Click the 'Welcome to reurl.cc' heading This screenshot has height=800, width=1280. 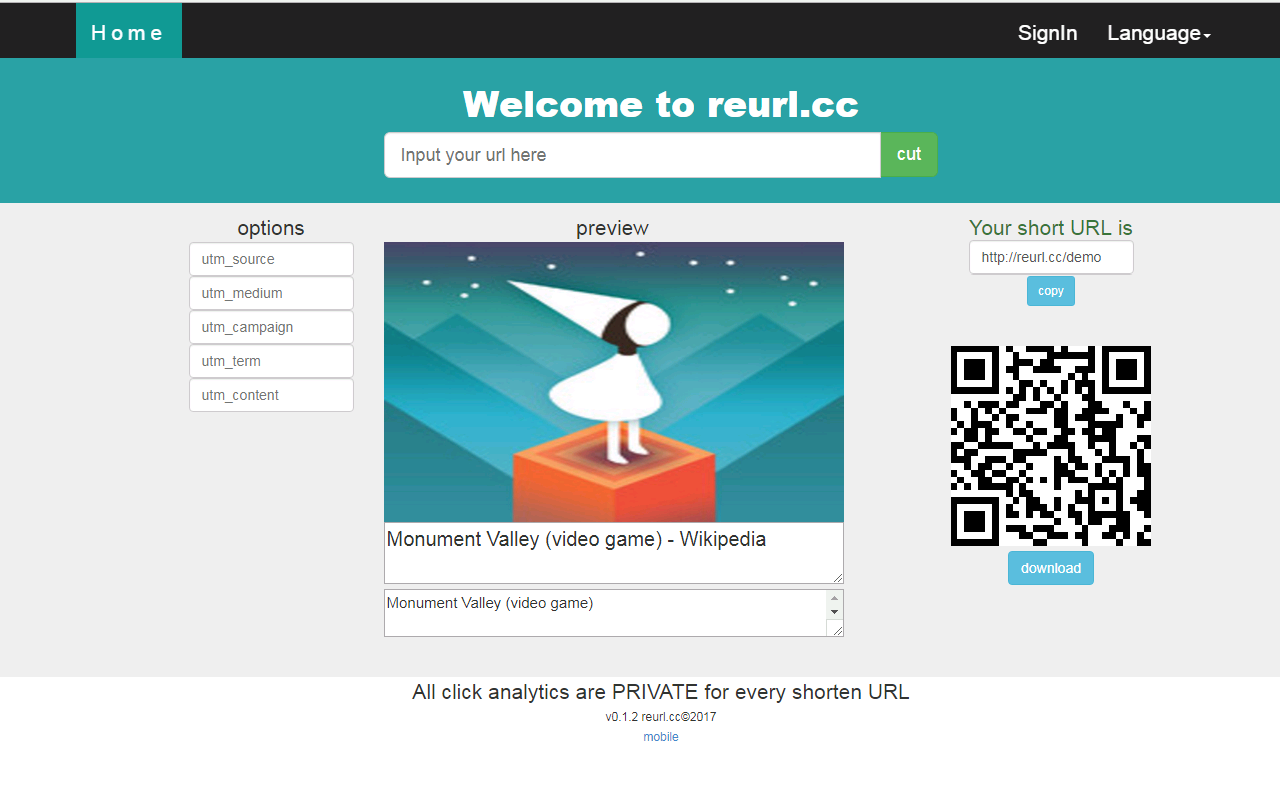click(x=661, y=104)
